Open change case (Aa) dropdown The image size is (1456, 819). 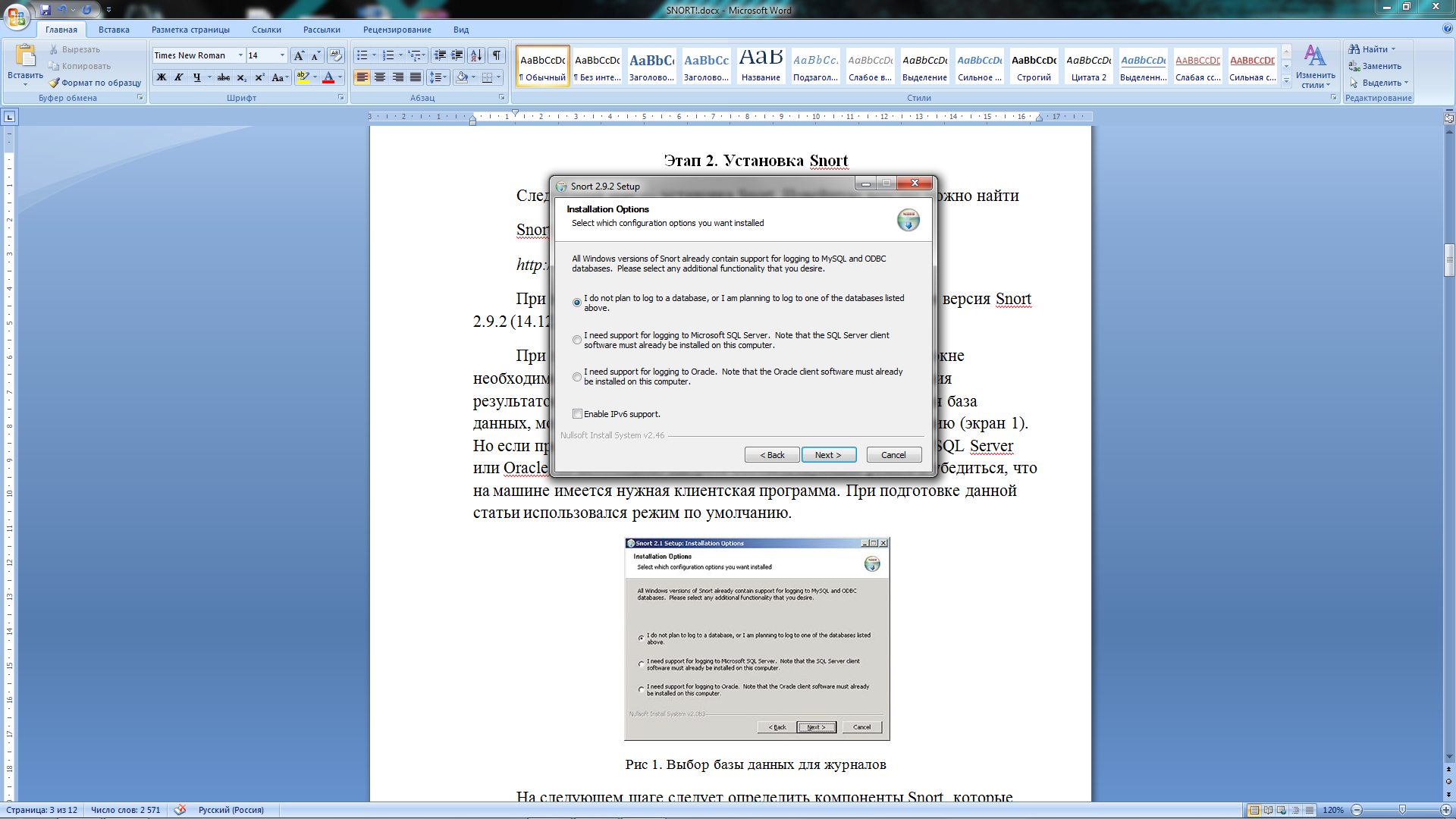point(280,77)
